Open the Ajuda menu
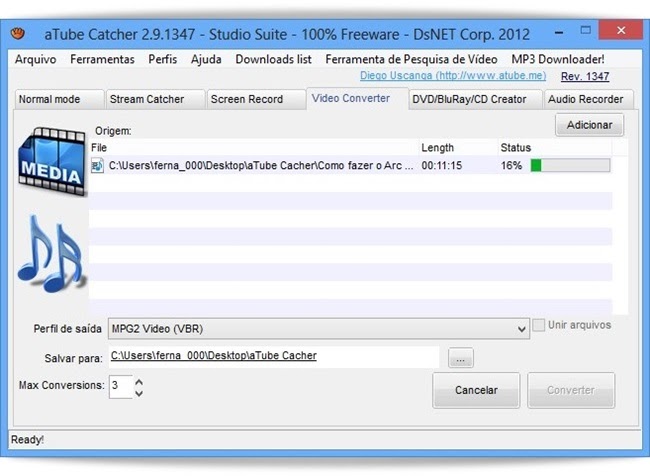 [206, 60]
